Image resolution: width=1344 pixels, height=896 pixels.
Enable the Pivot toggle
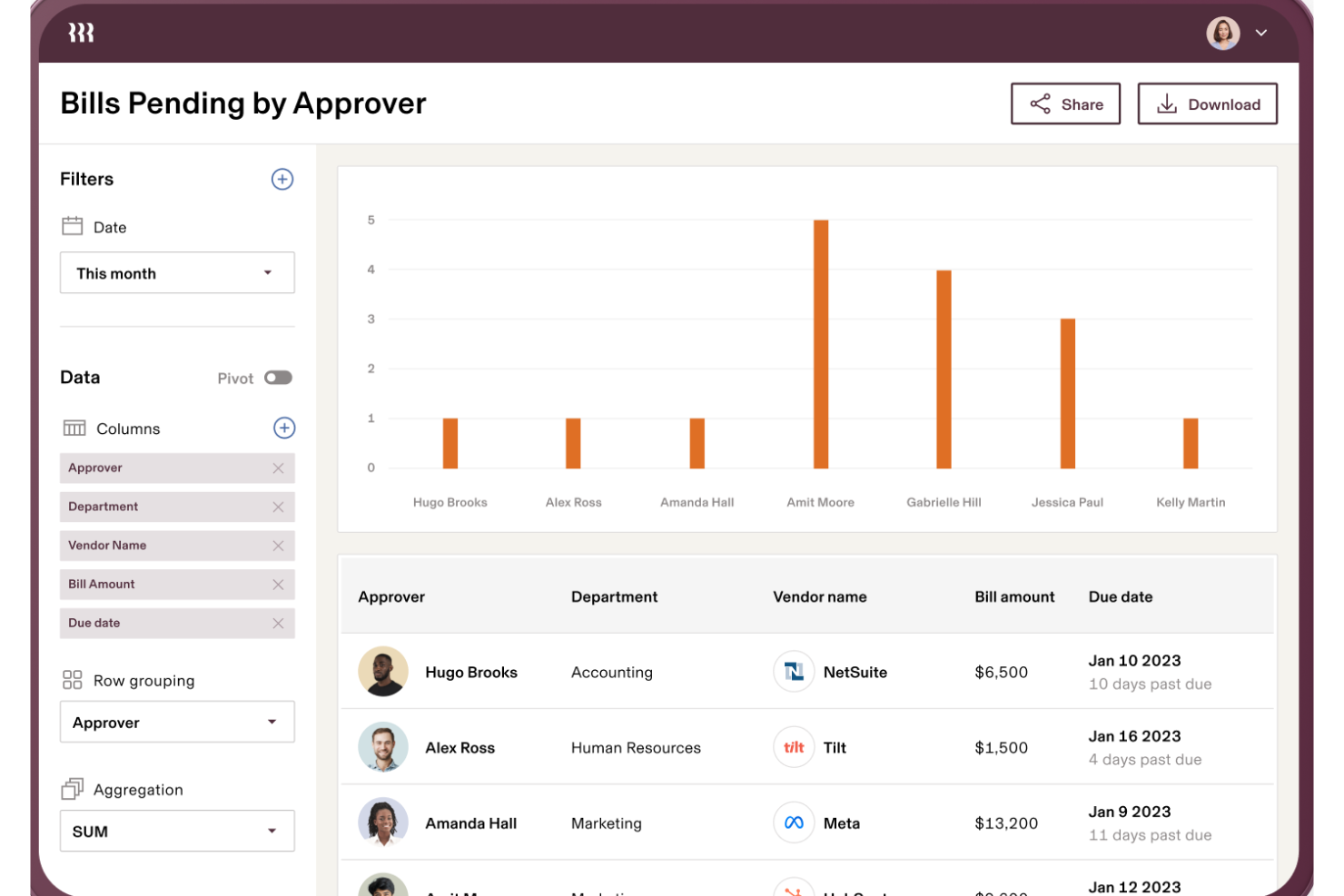tap(279, 377)
